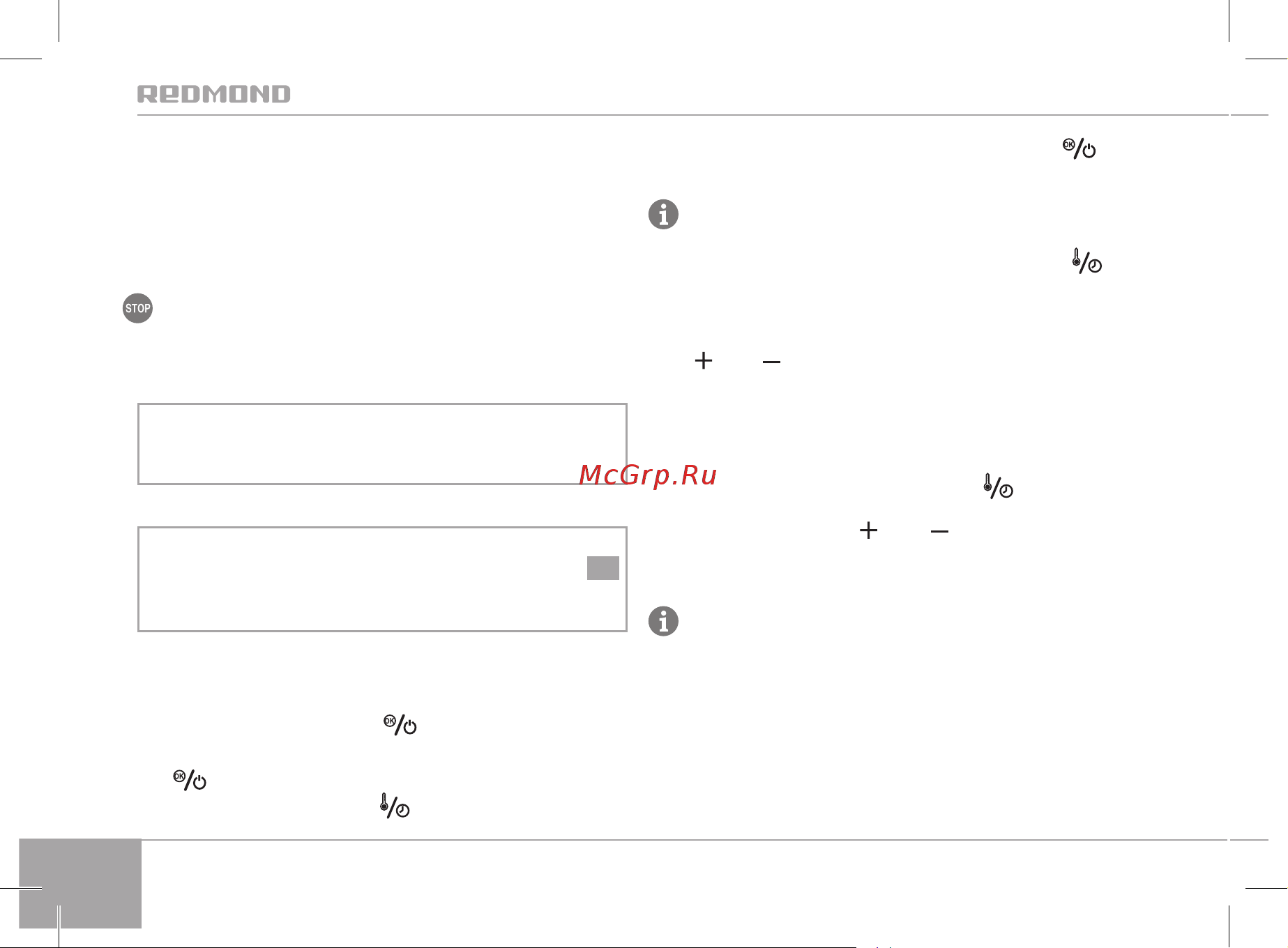
Task: Click the info icon below both plus/minus pairs
Action: [663, 620]
